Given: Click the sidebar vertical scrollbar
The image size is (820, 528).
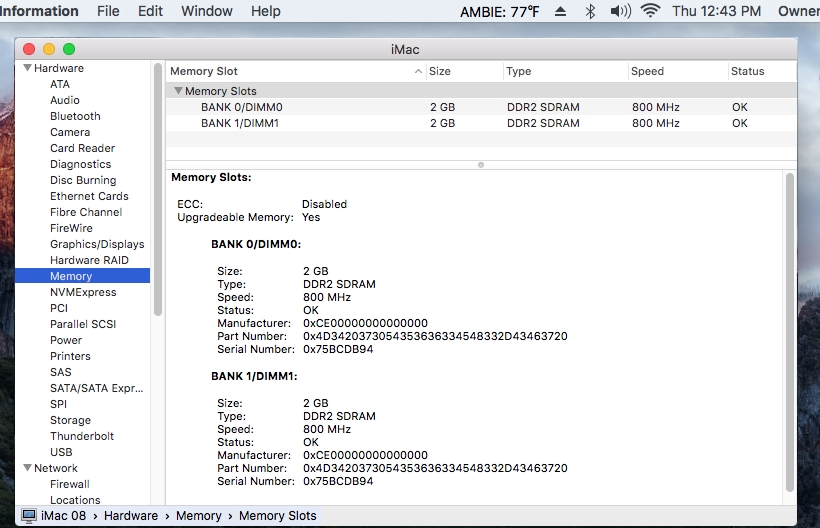Looking at the screenshot, I should coord(158,190).
